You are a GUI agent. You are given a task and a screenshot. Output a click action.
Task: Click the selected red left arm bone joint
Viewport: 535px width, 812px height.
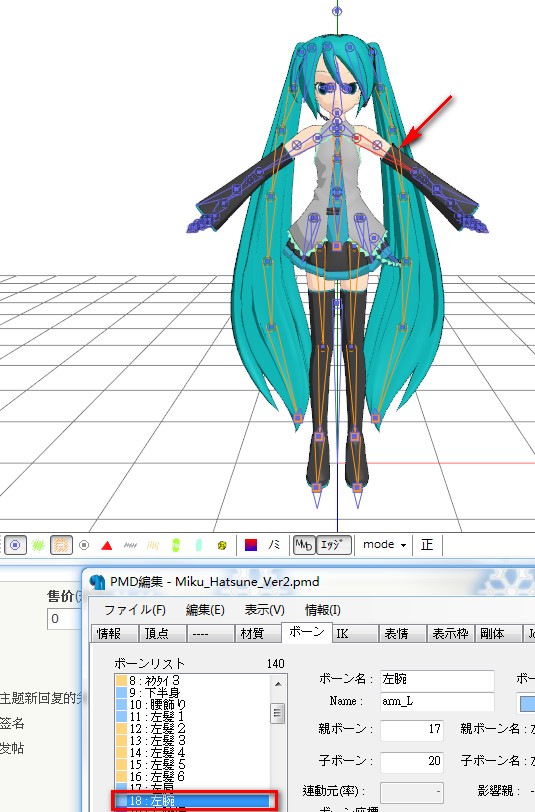[356, 138]
